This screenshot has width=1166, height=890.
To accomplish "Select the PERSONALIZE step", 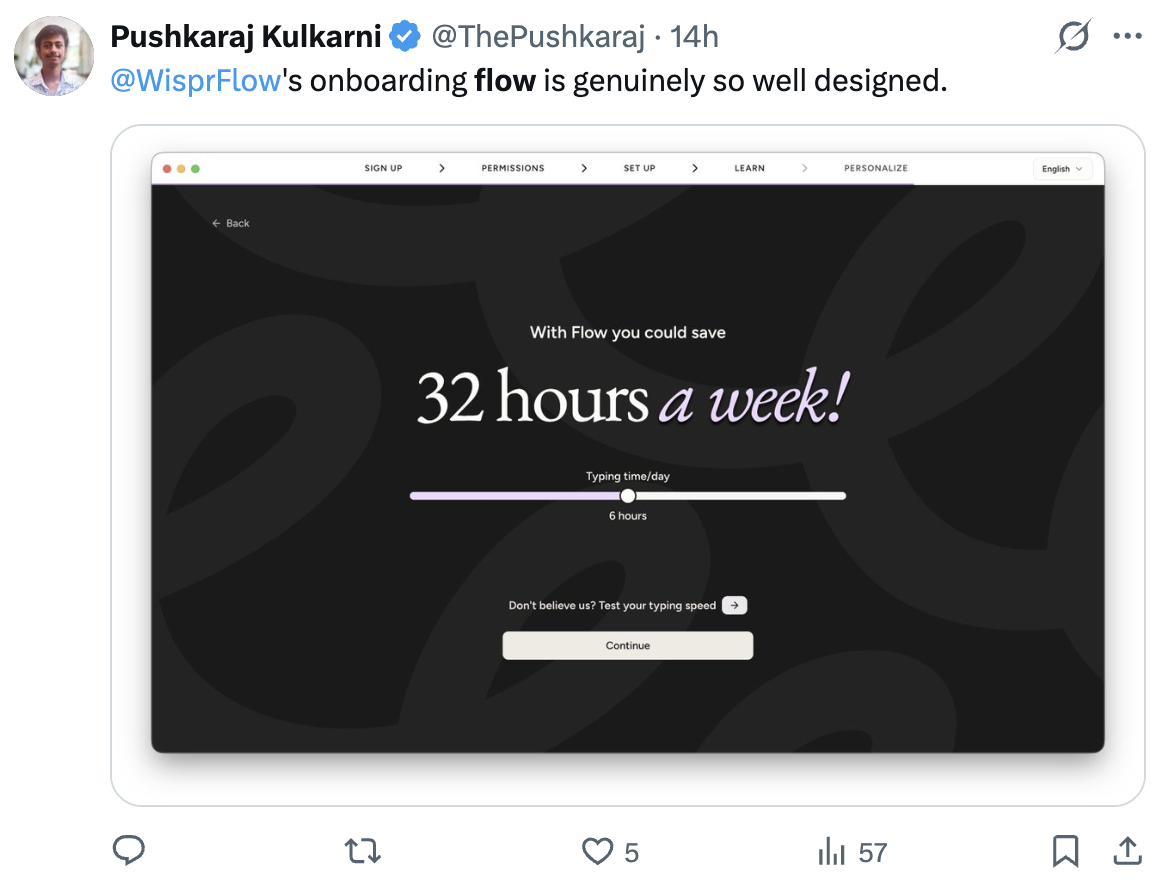I will [876, 168].
